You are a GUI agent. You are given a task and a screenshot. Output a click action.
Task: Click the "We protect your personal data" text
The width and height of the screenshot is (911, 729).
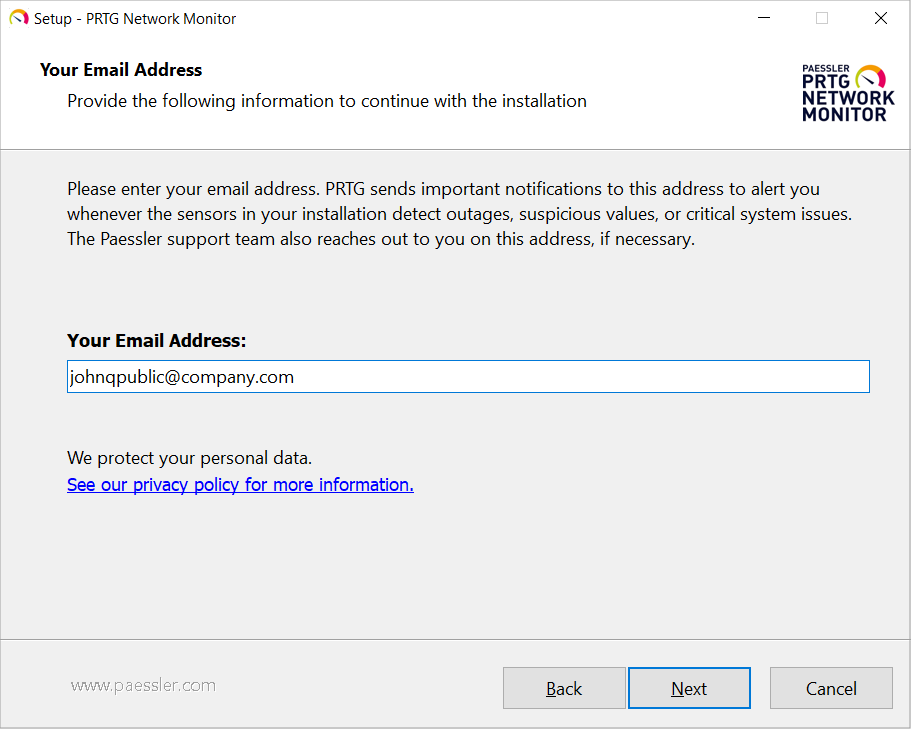tap(190, 459)
